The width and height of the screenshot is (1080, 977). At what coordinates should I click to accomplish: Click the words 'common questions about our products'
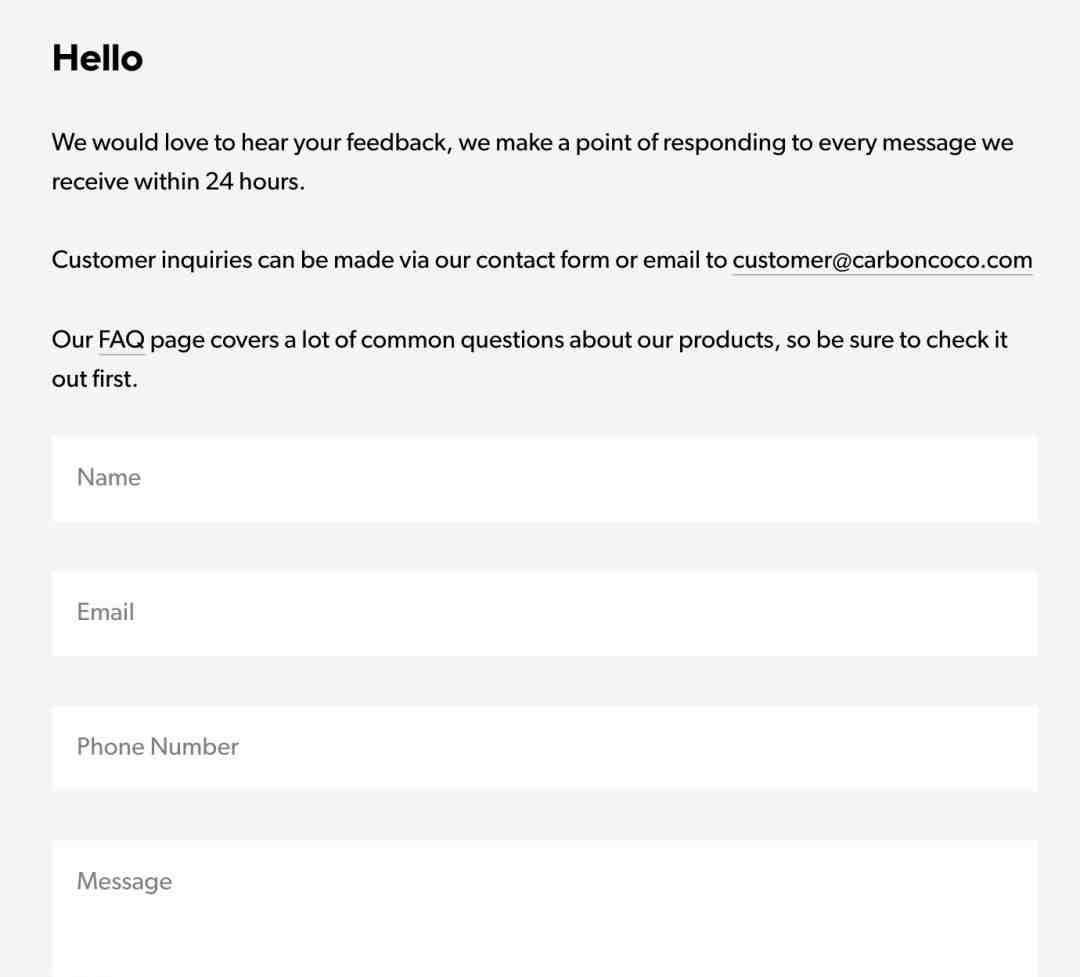pos(570,340)
